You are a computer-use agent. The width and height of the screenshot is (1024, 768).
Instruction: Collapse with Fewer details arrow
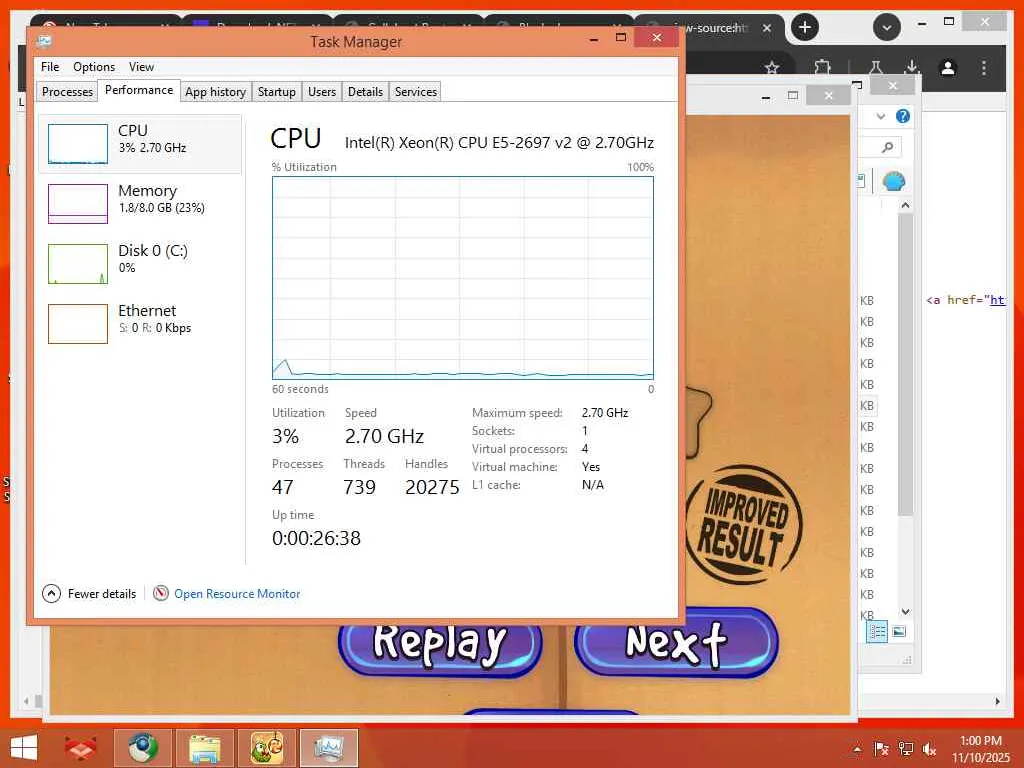51,594
